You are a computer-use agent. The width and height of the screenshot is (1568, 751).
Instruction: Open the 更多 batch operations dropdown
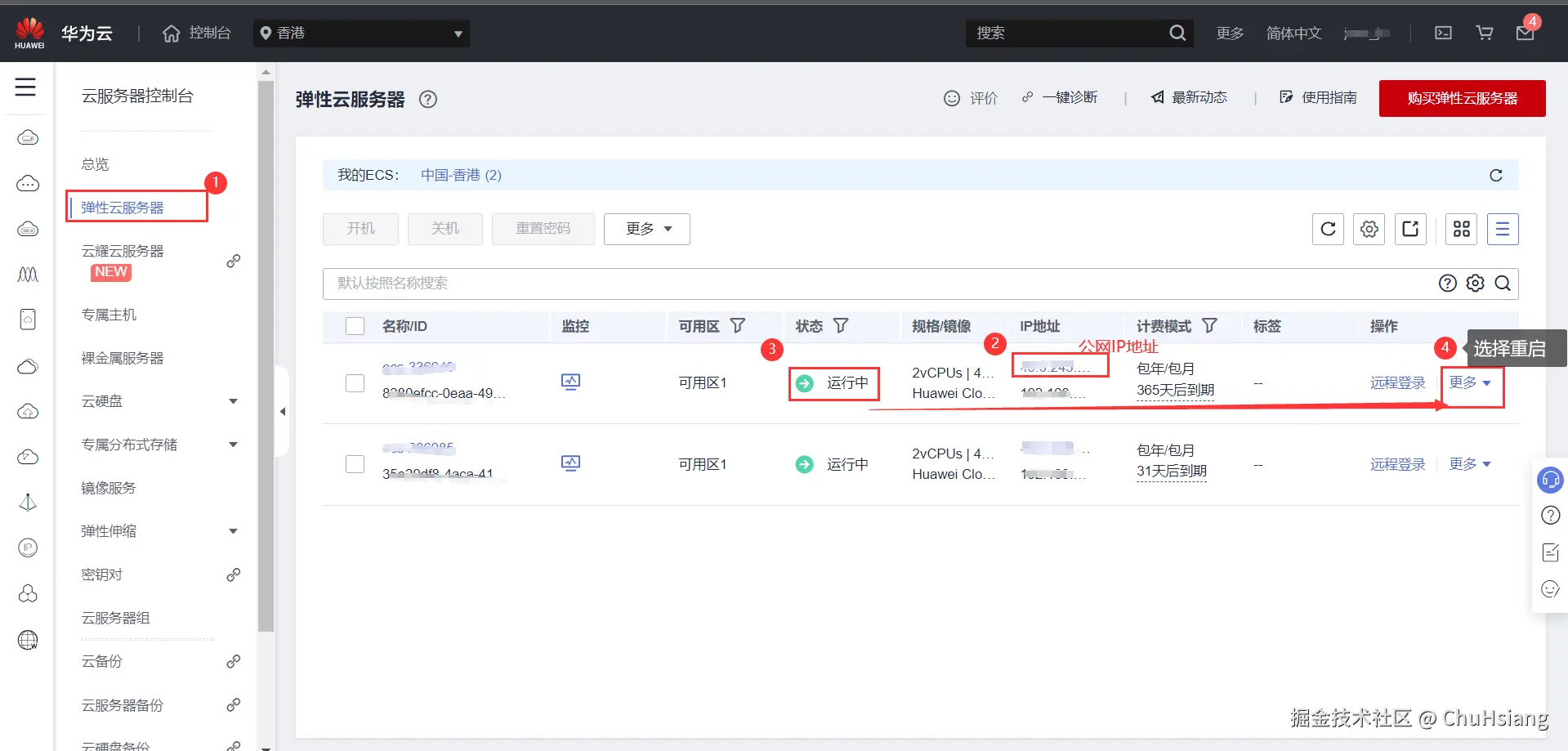coord(647,229)
